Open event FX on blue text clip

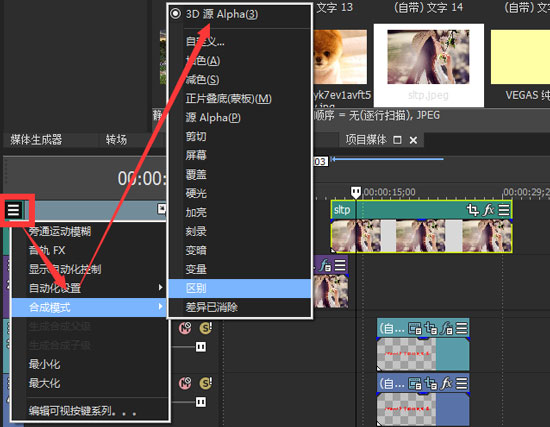[446, 383]
